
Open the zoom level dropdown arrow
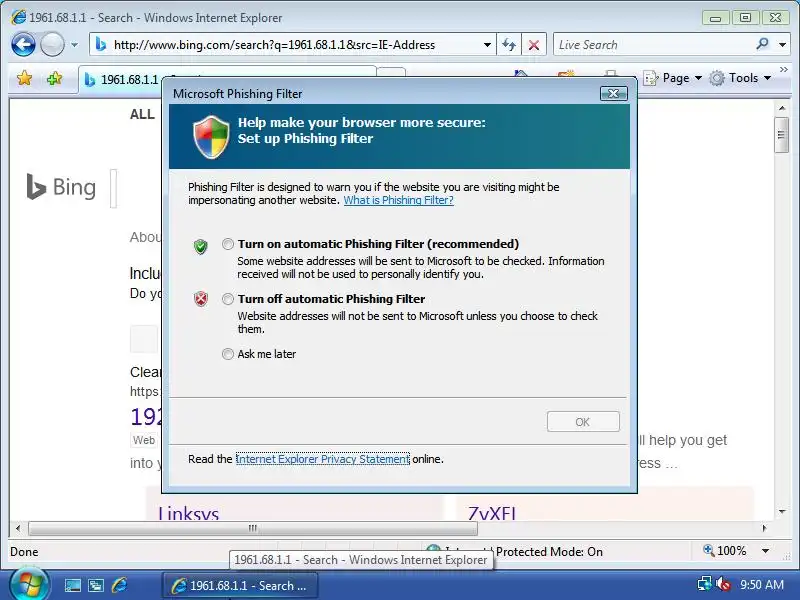765,551
